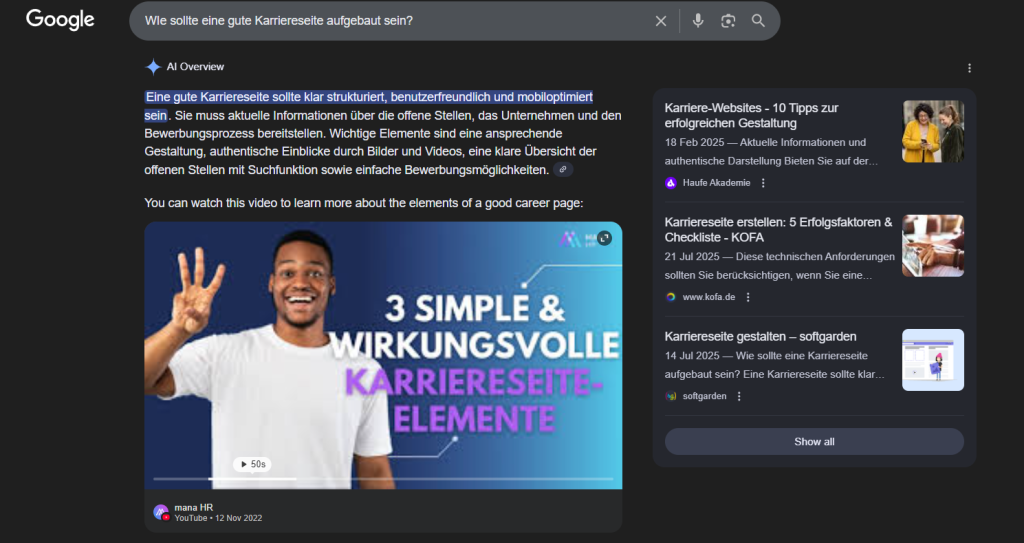Click mana HR channel name

(193, 507)
